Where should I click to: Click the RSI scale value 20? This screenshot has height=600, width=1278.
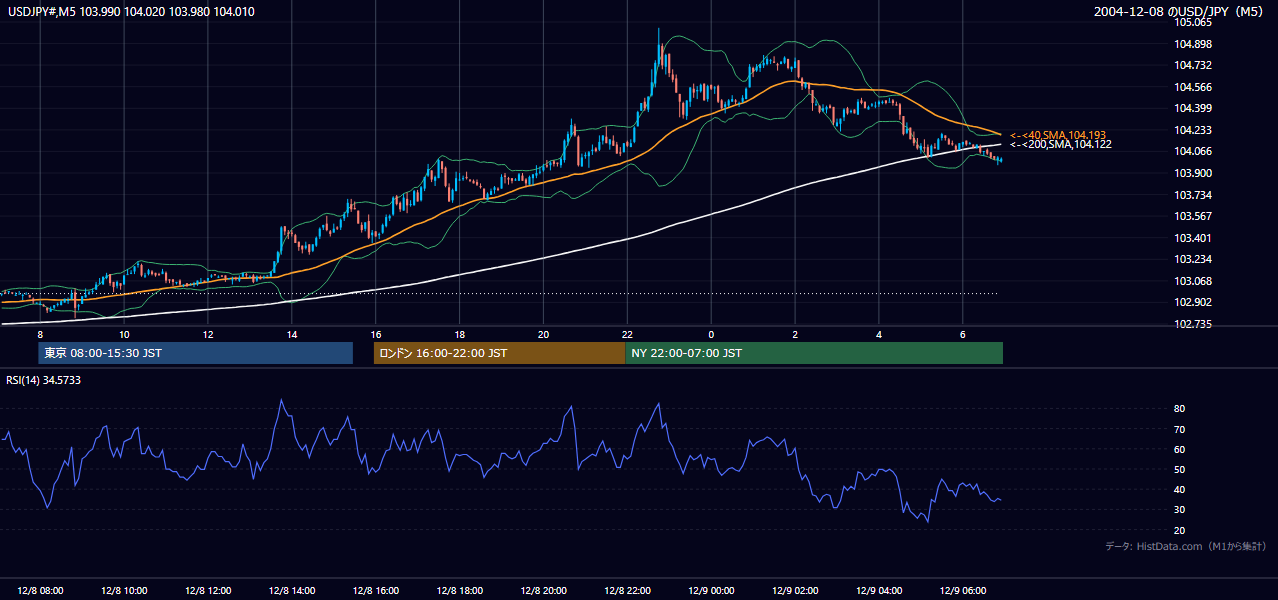tap(1180, 530)
